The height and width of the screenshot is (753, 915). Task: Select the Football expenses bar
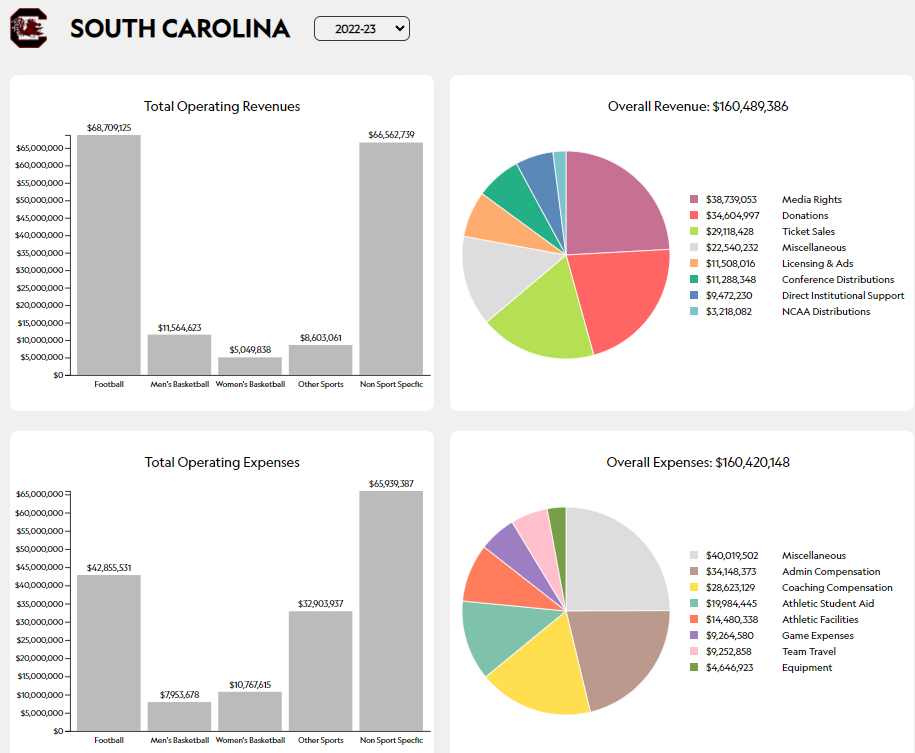[109, 652]
